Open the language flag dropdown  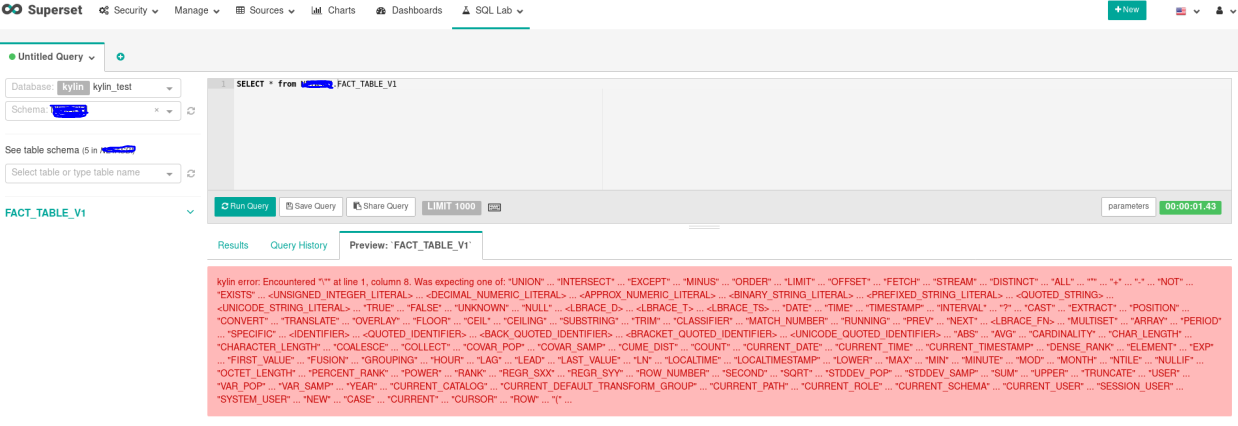point(1187,11)
